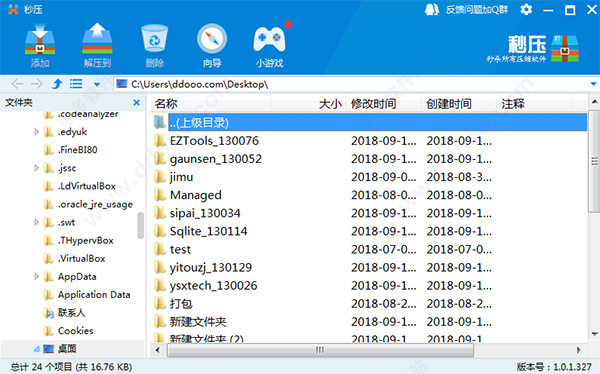Select the gaunsen_130052 folder
Viewport: 600px width, 374px height.
click(x=216, y=159)
